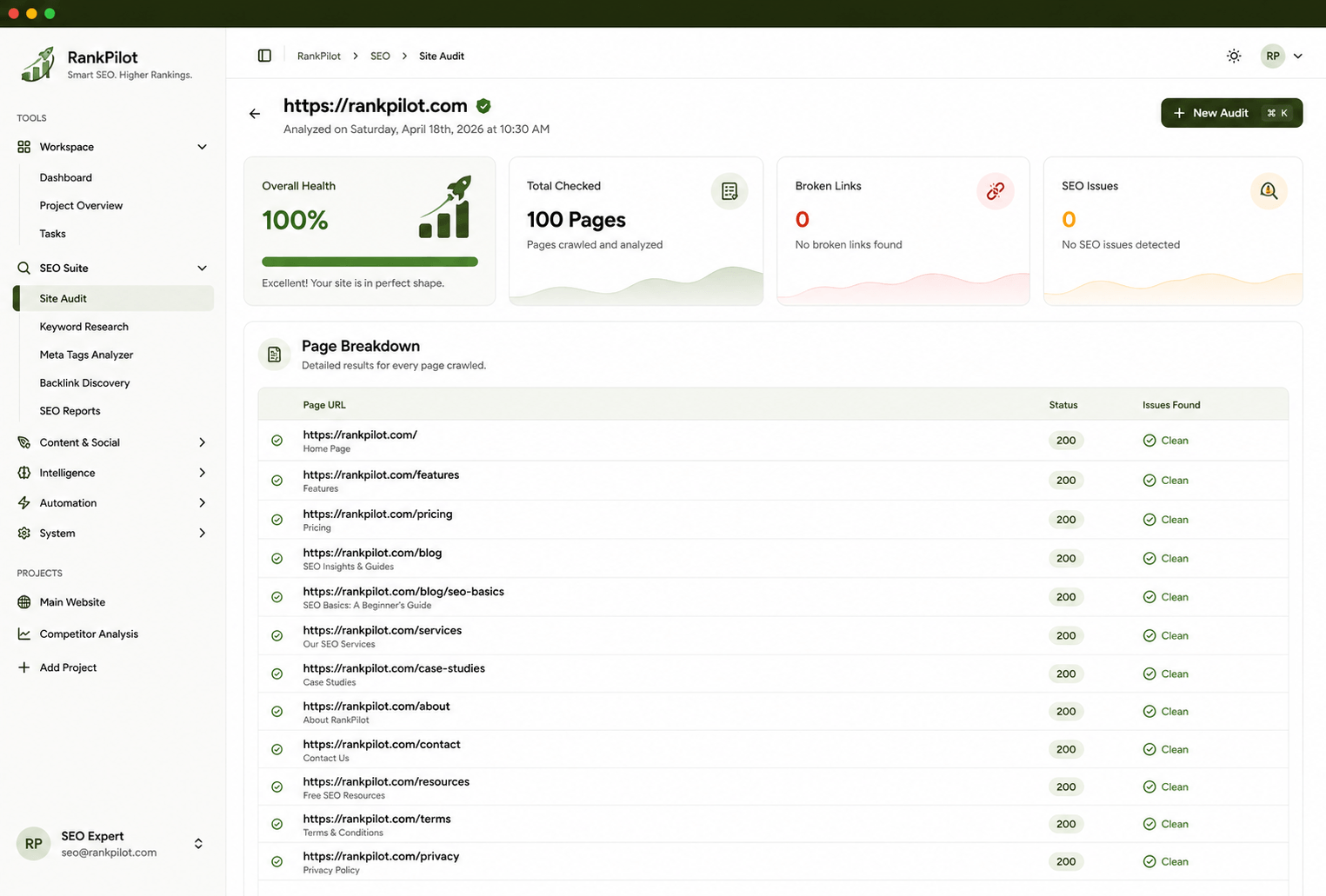Click the Total Checked document icon
Screen dimensions: 1326x896
click(729, 191)
